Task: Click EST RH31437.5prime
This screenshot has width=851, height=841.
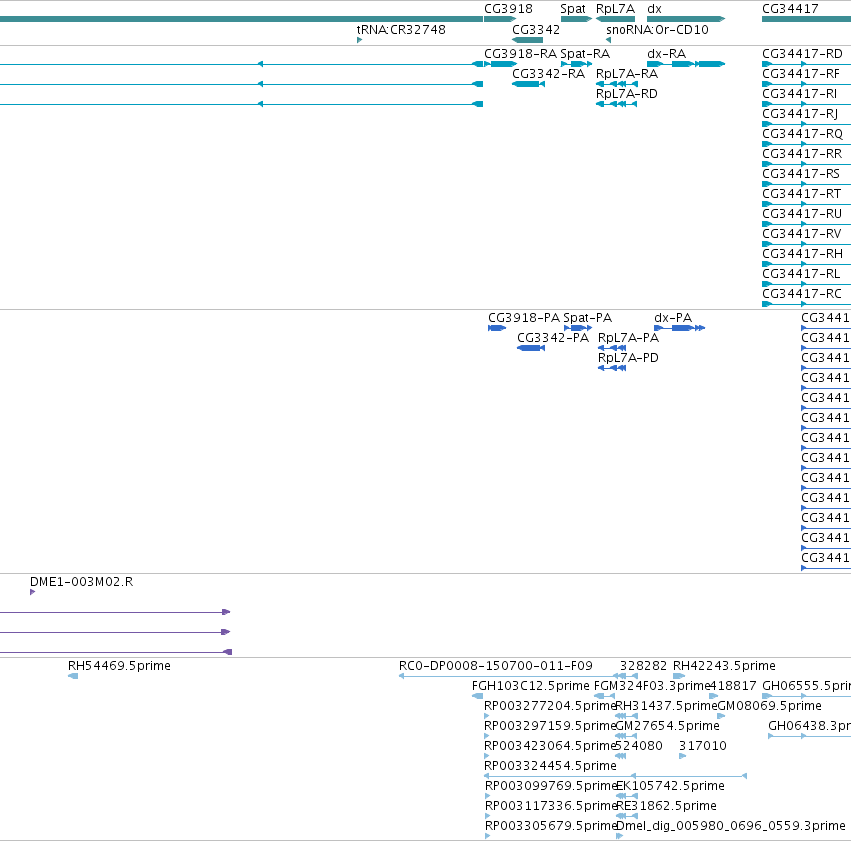Action: tap(666, 706)
